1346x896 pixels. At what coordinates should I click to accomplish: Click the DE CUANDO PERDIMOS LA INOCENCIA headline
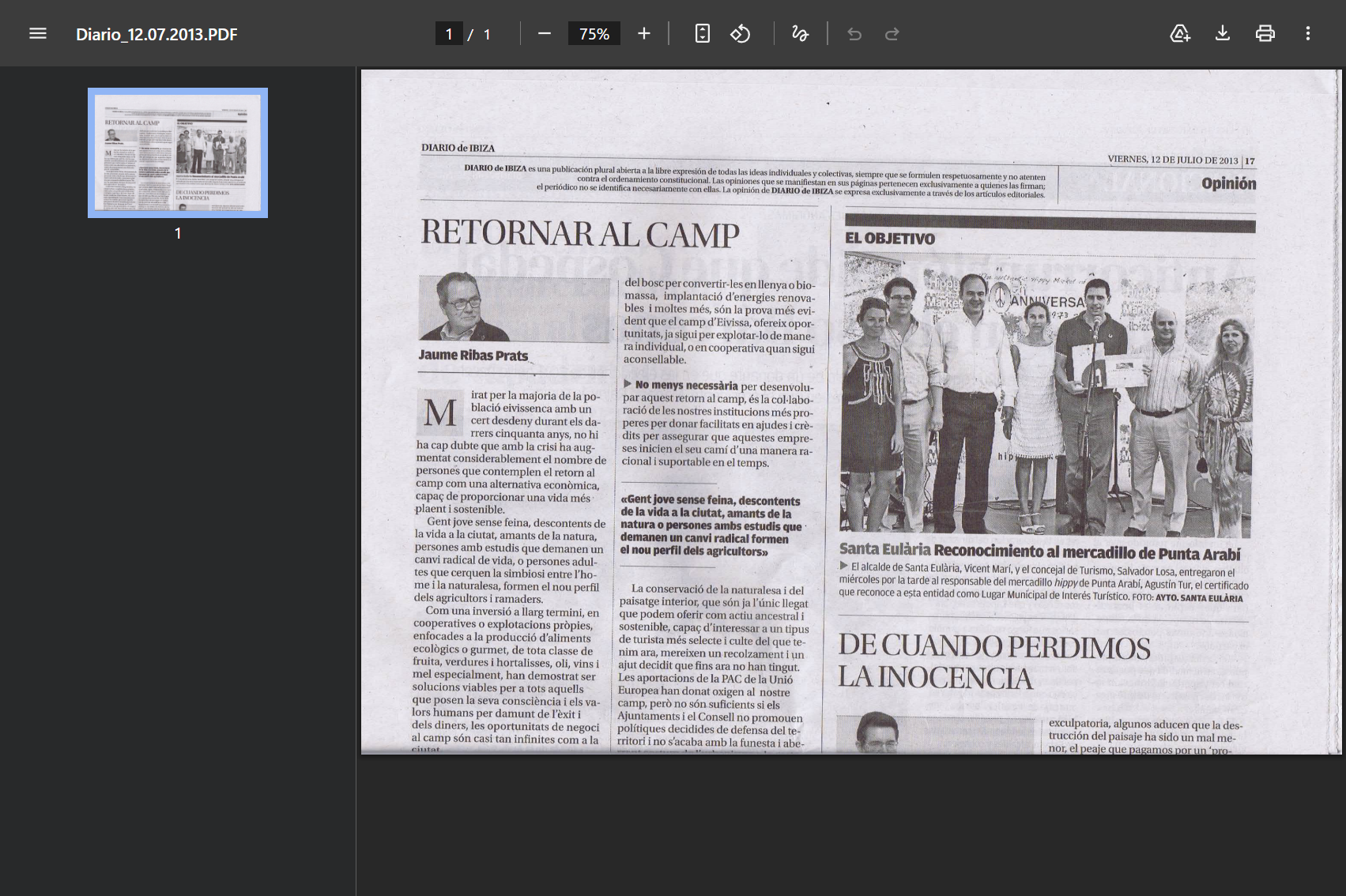(x=993, y=661)
